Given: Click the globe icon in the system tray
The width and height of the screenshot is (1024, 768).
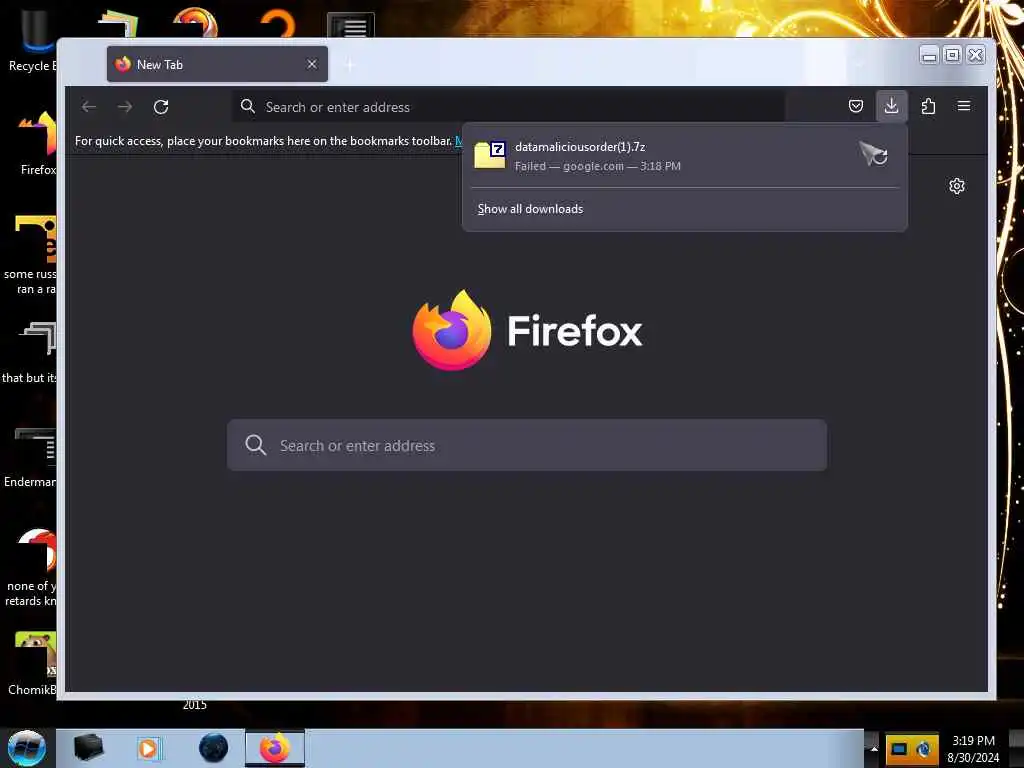Looking at the screenshot, I should point(923,749).
